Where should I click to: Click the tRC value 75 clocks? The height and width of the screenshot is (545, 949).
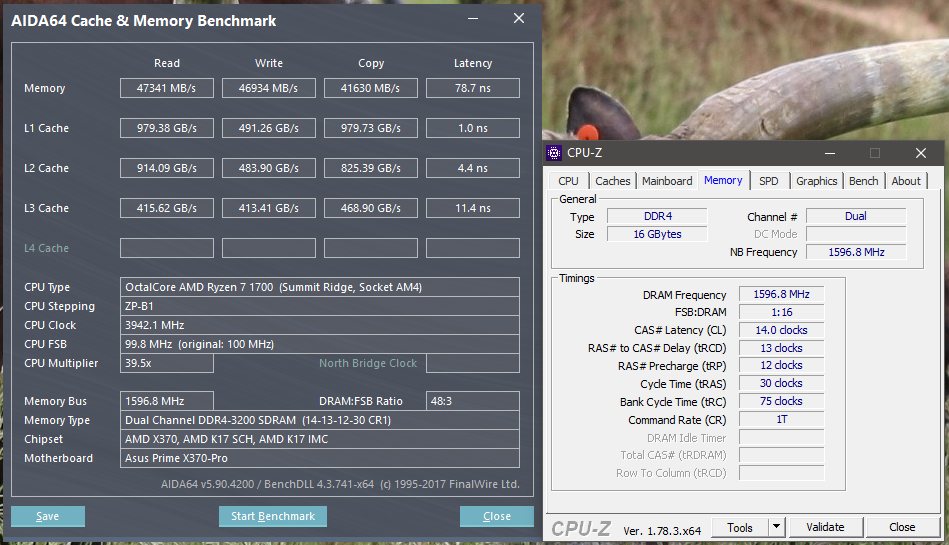[781, 401]
